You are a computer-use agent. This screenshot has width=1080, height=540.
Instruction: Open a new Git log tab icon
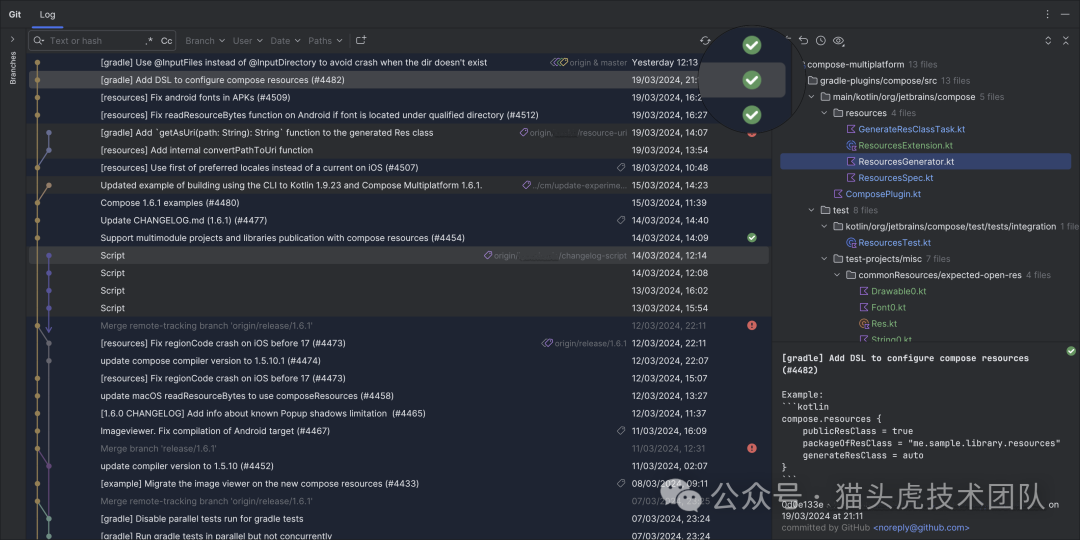[361, 41]
